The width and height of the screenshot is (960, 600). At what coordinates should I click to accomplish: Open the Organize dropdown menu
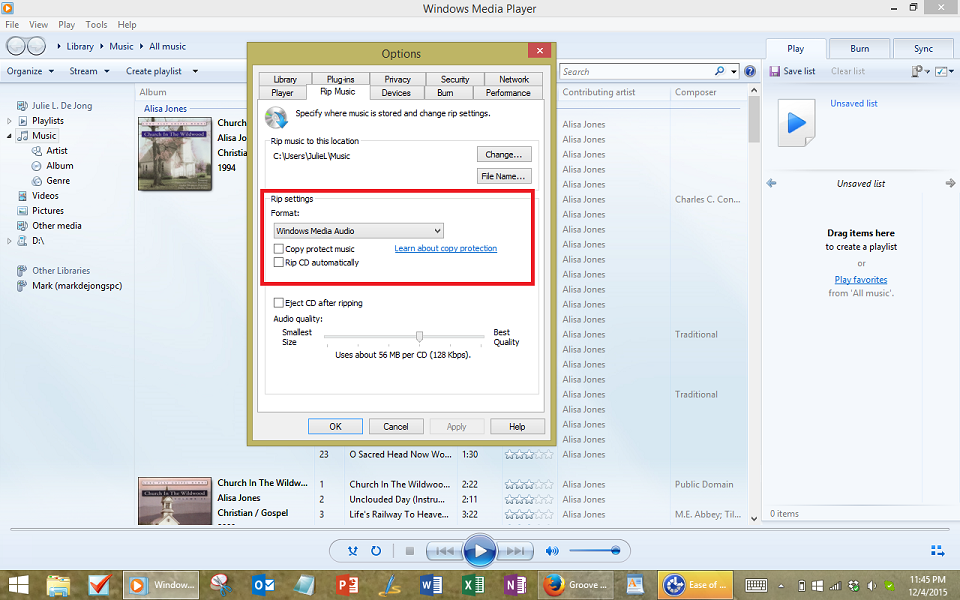[30, 71]
